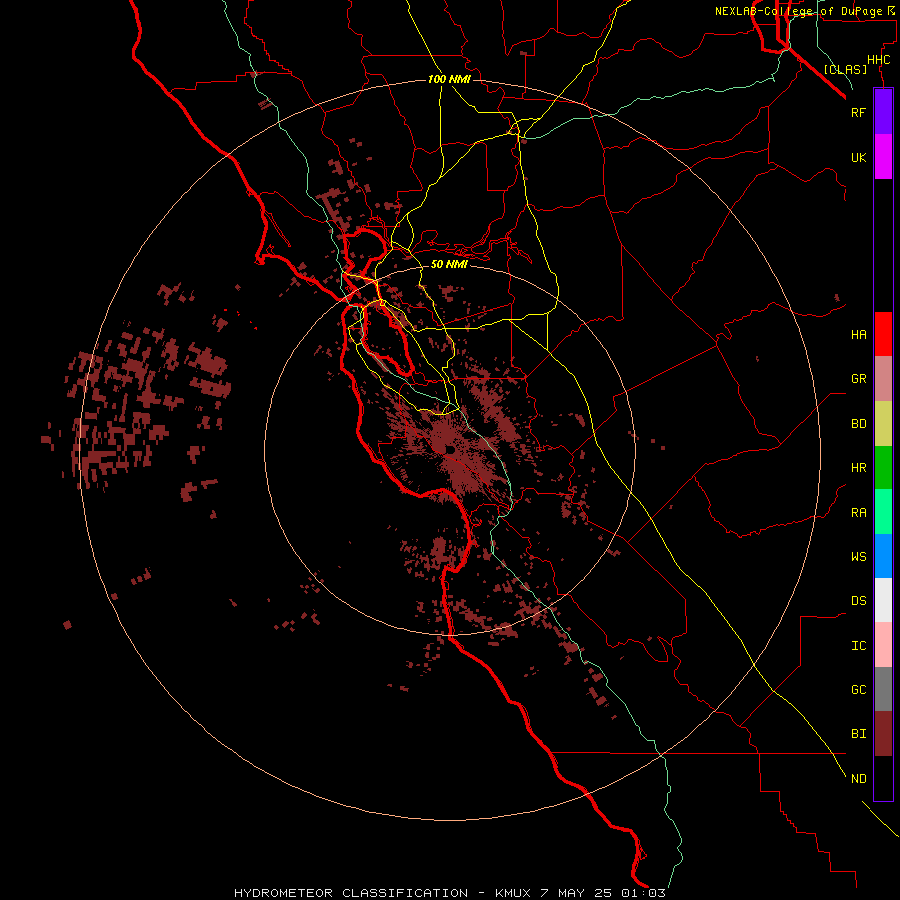Click the GC legend label

point(858,689)
